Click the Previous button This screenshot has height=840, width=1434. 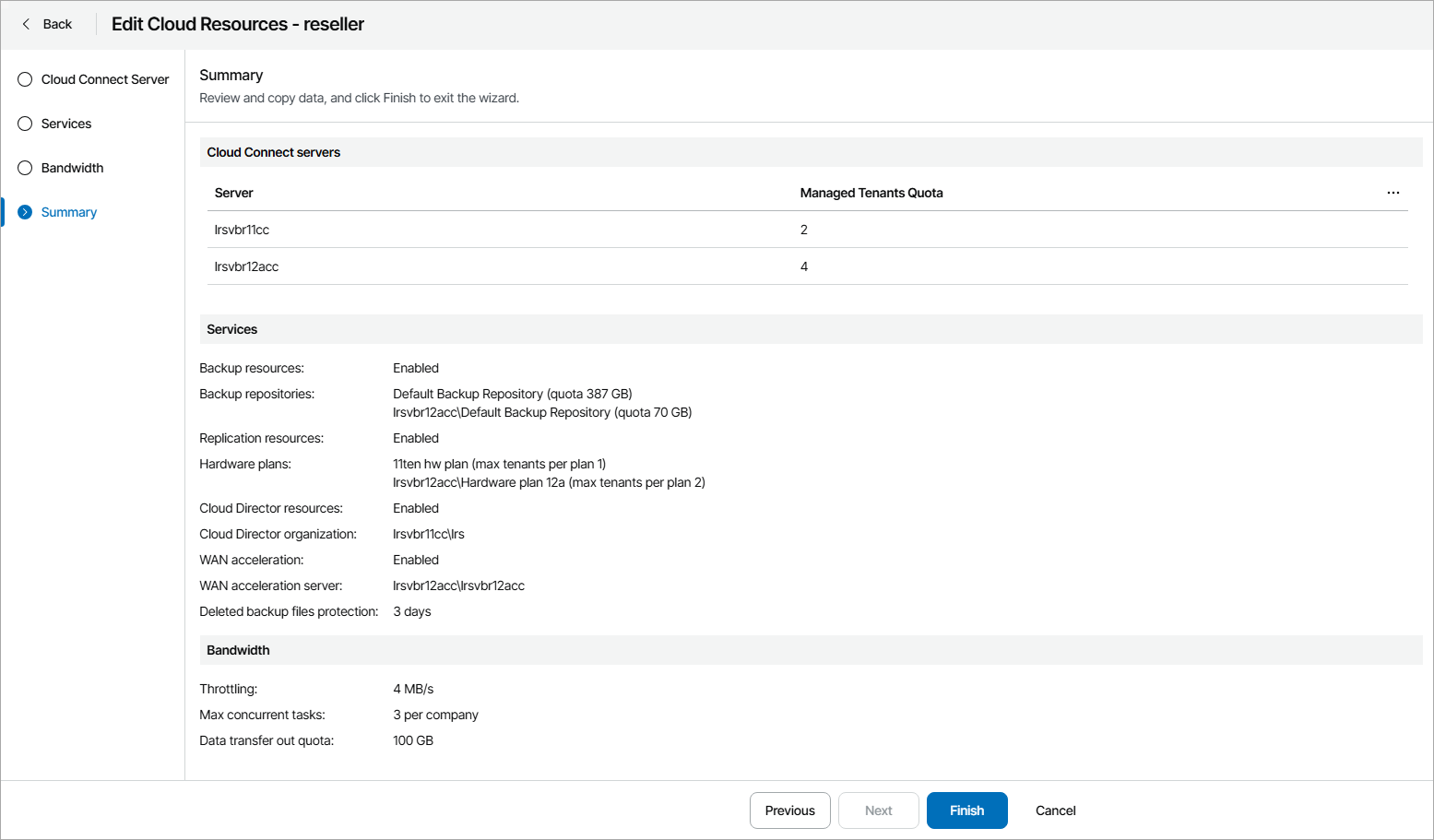pyautogui.click(x=789, y=810)
